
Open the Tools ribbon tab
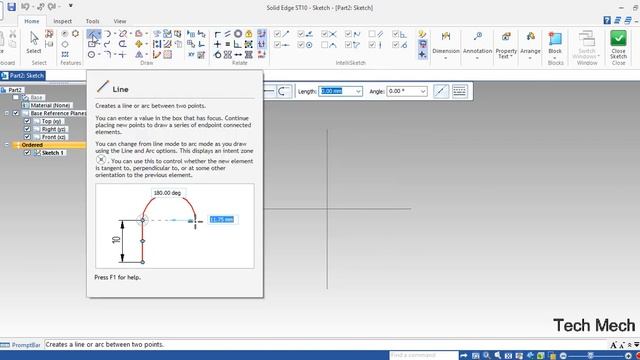(x=92, y=21)
